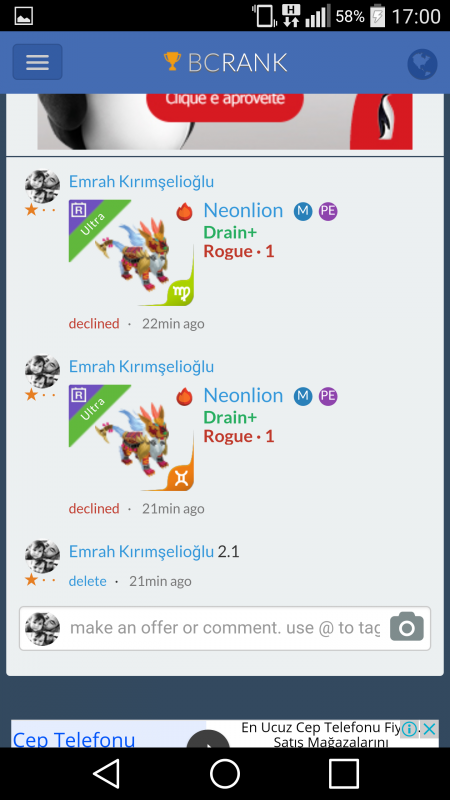Open the BCRANK logo home link
The image size is (450, 800).
[225, 62]
